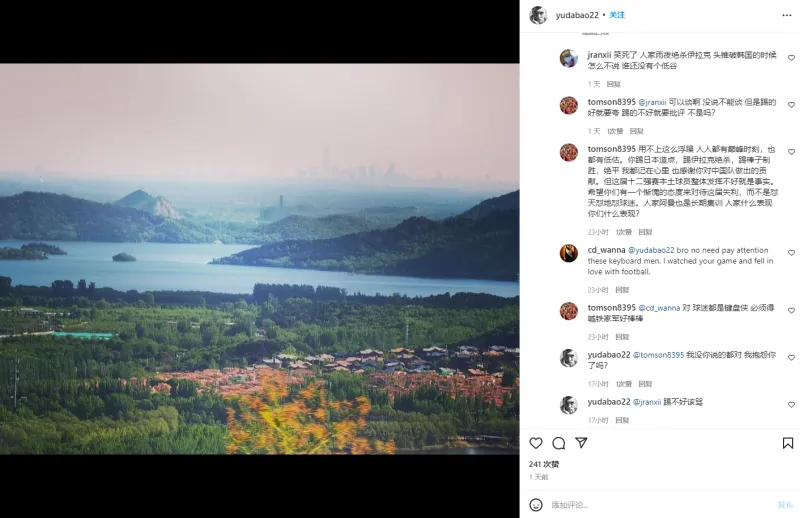800x518 pixels.
Task: Submit comment with the 发布 button
Action: [x=785, y=505]
